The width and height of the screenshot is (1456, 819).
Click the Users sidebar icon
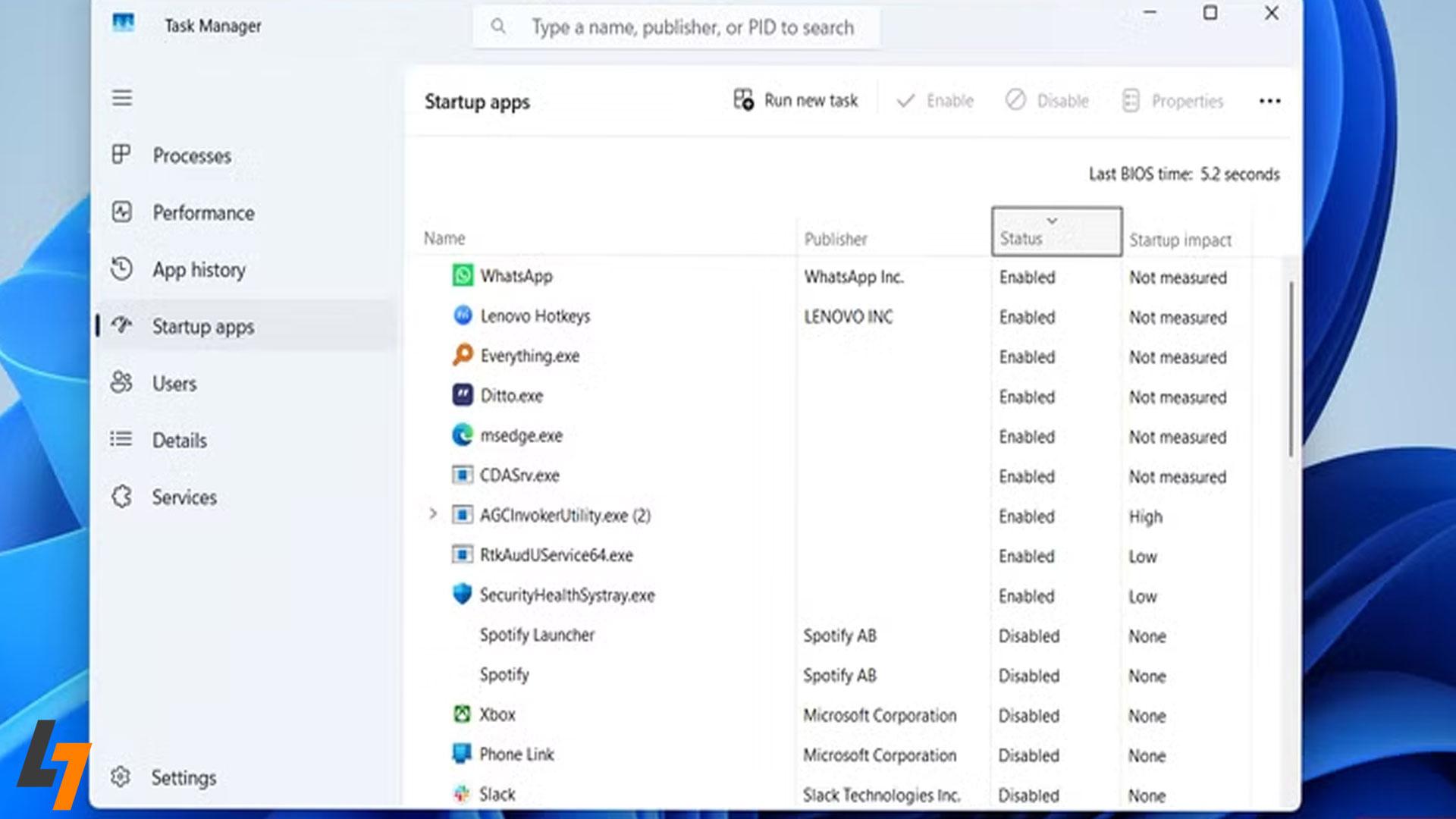coord(121,382)
